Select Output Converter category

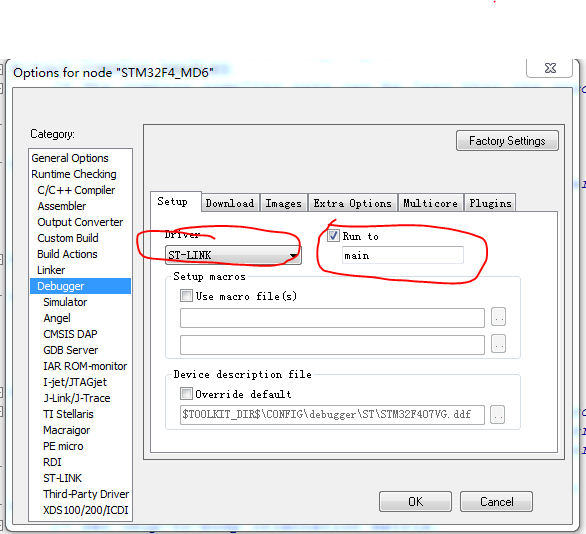[80, 222]
